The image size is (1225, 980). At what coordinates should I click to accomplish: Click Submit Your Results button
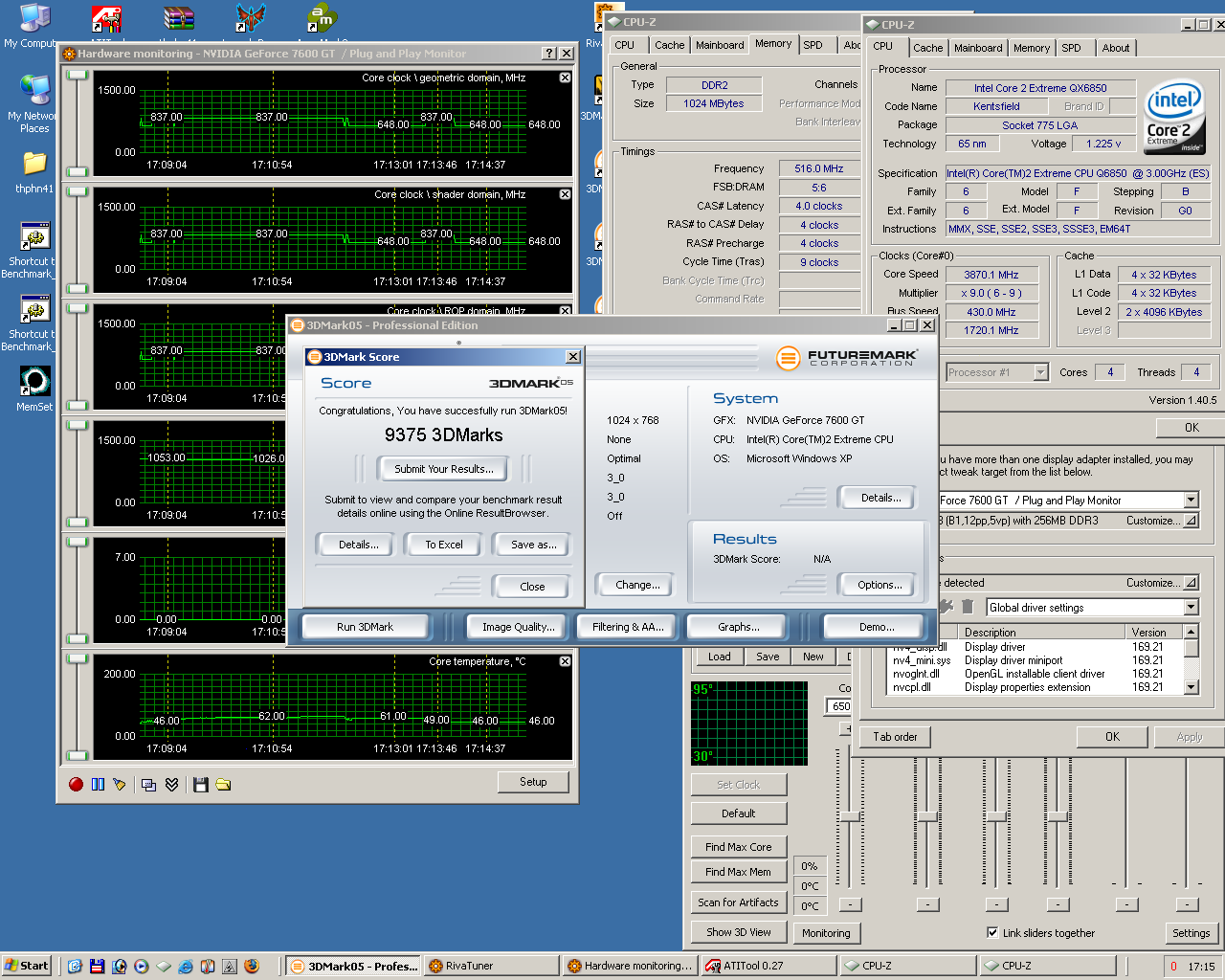tap(444, 469)
